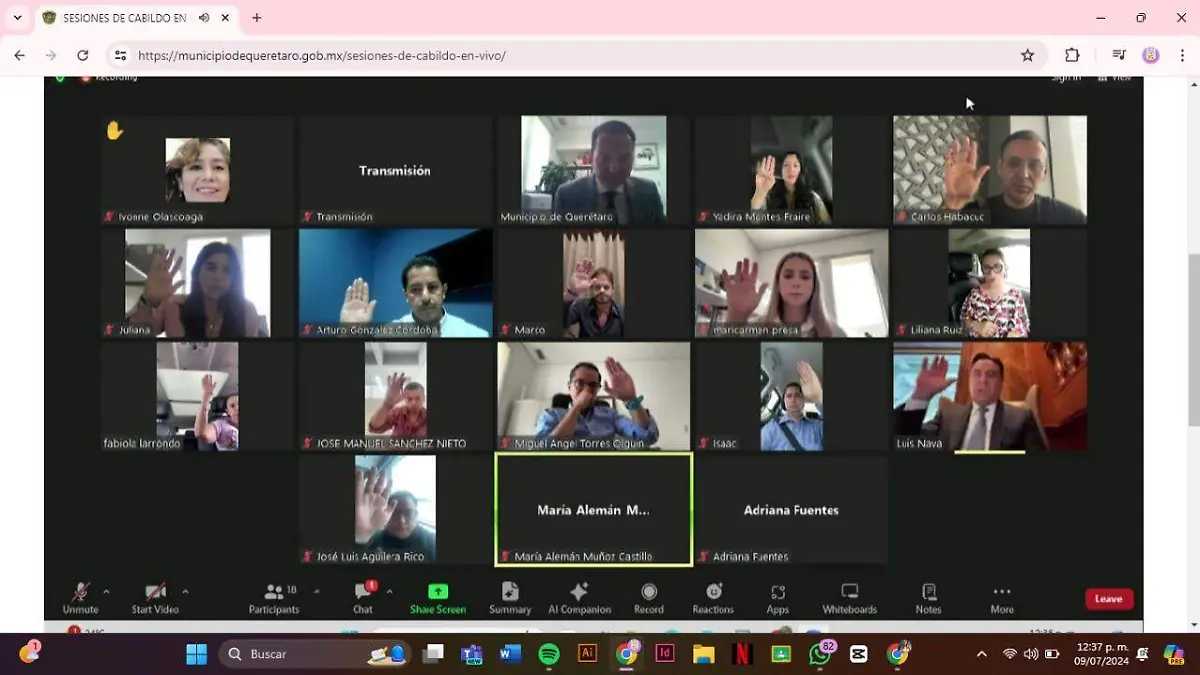1200x675 pixels.
Task: Click the Share Screen icon
Action: tap(438, 592)
